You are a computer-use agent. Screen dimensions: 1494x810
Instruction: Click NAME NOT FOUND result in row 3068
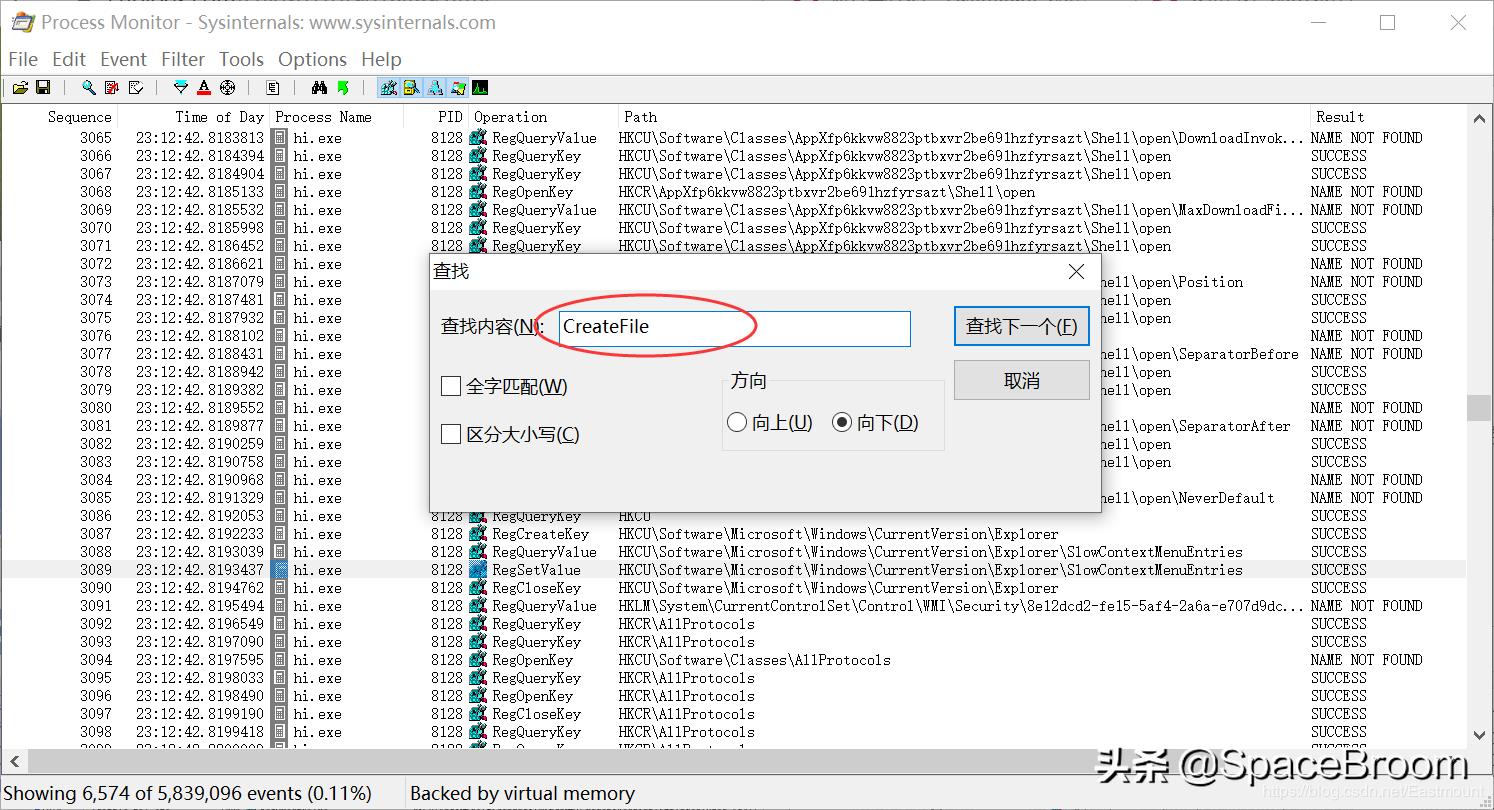1366,192
